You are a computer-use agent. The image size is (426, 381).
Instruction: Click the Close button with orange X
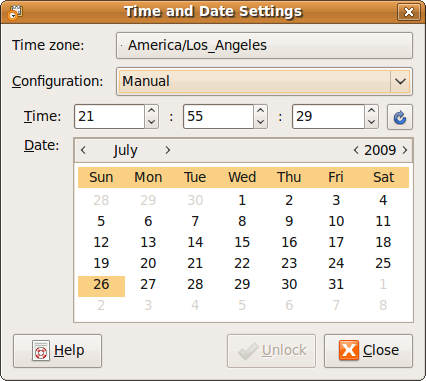[368, 351]
